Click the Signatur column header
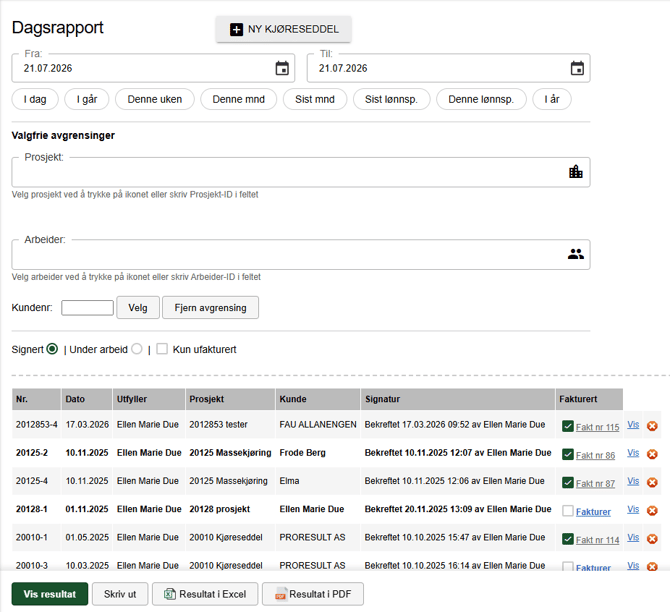The image size is (670, 612). 458,399
